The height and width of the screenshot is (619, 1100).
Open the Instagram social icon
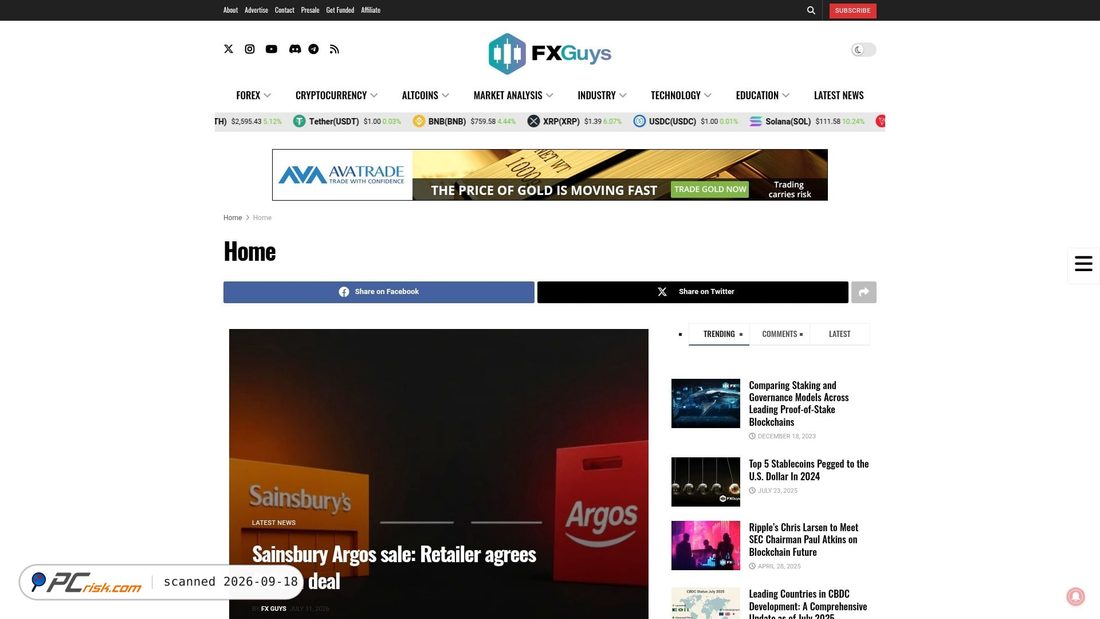click(249, 49)
